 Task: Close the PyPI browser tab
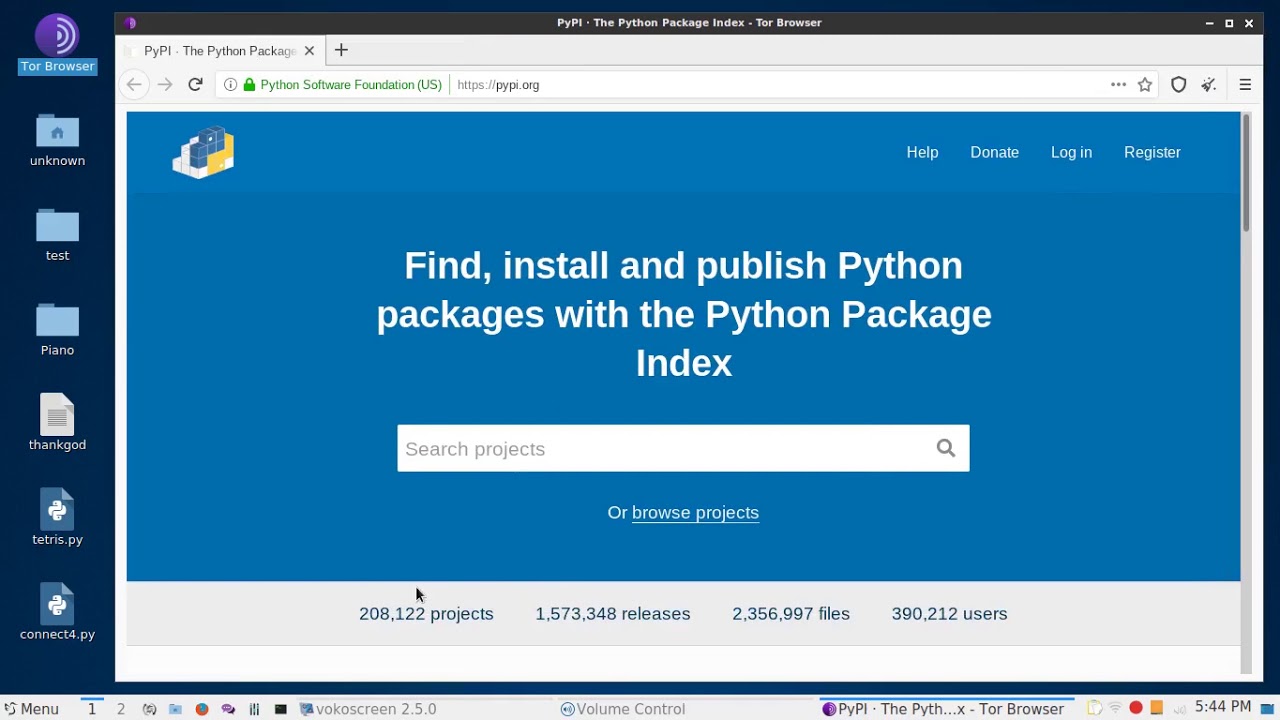click(x=309, y=51)
